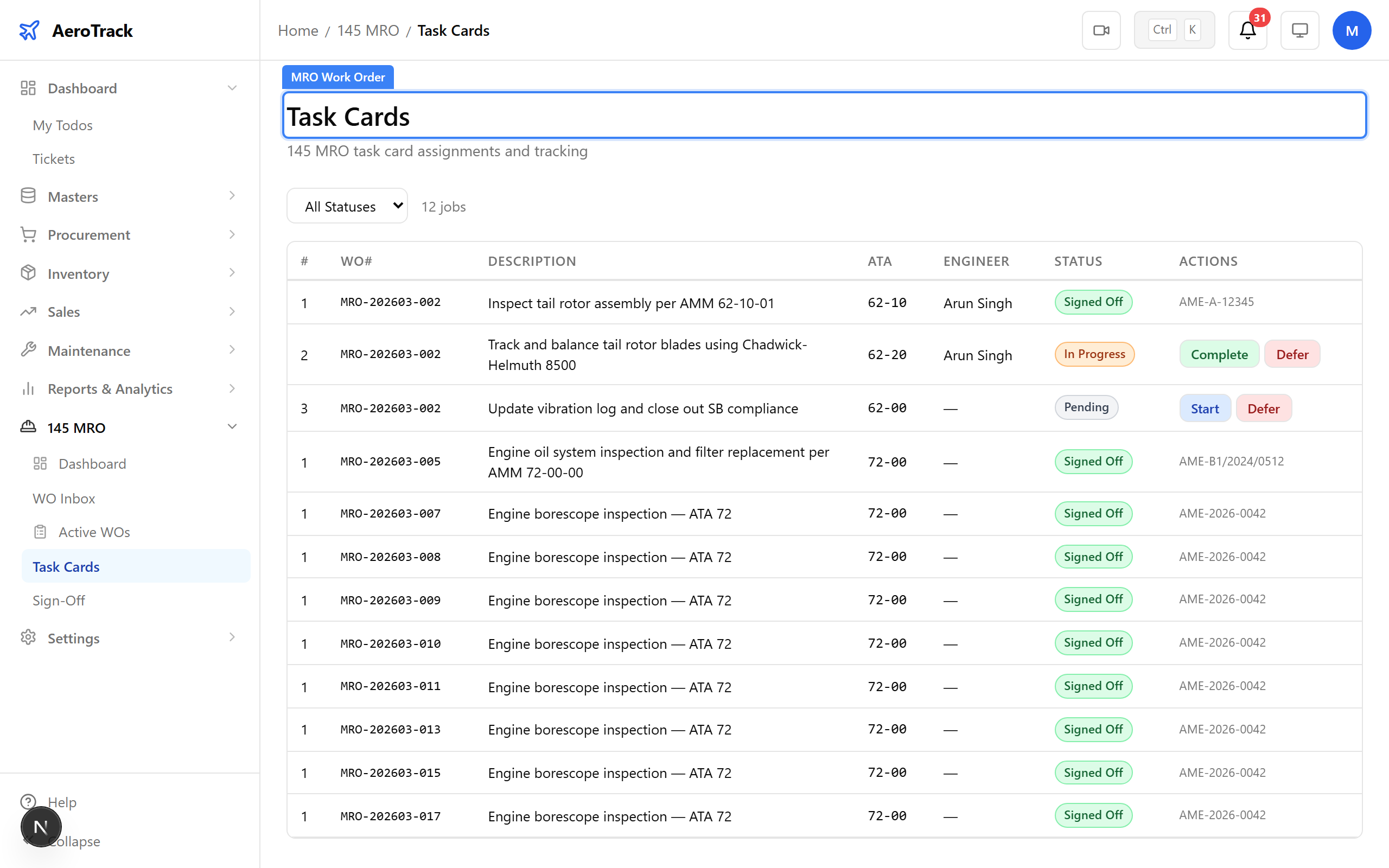Click the Help question mark icon

[28, 802]
